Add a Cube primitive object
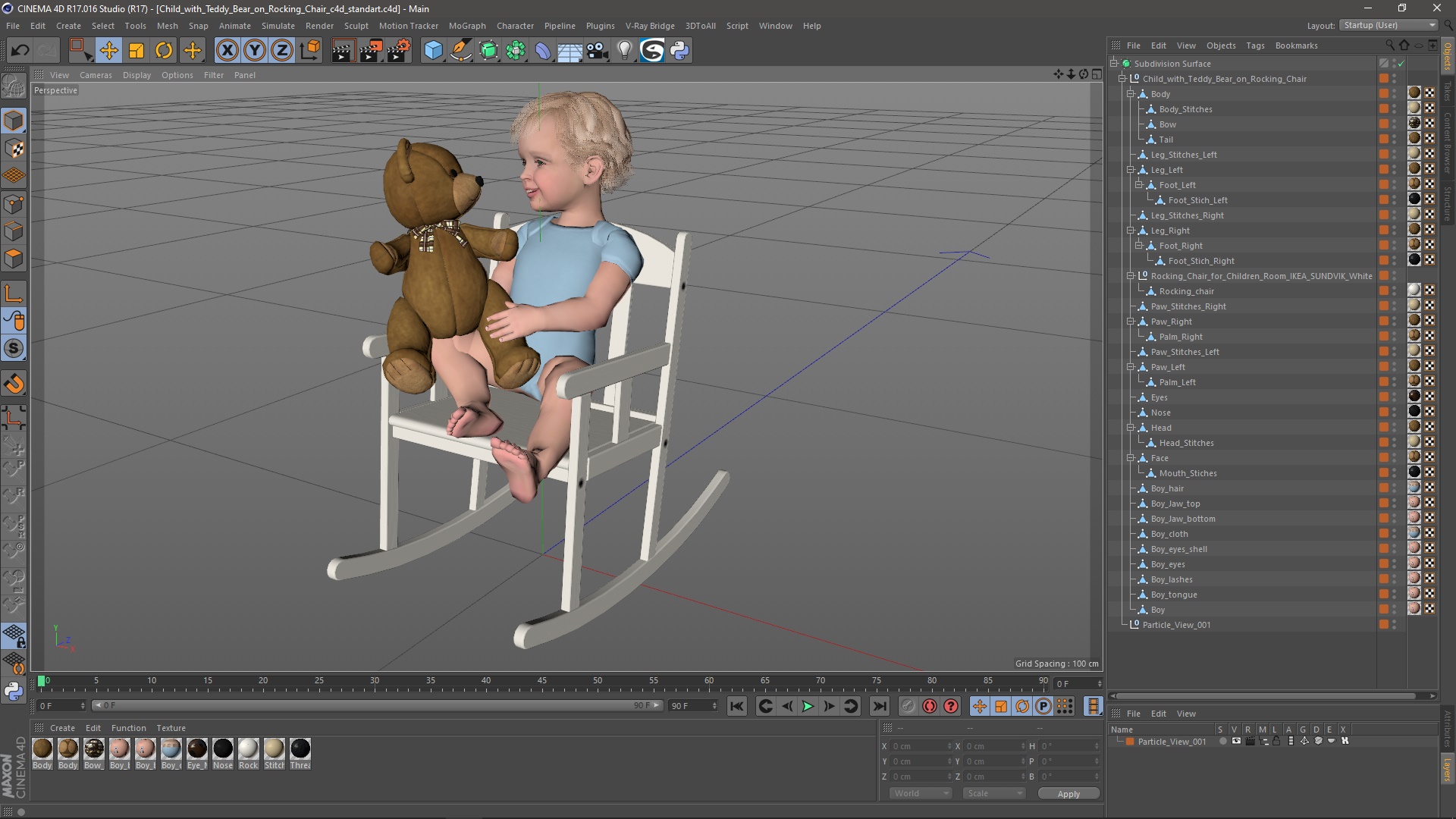Image resolution: width=1456 pixels, height=819 pixels. pos(433,51)
